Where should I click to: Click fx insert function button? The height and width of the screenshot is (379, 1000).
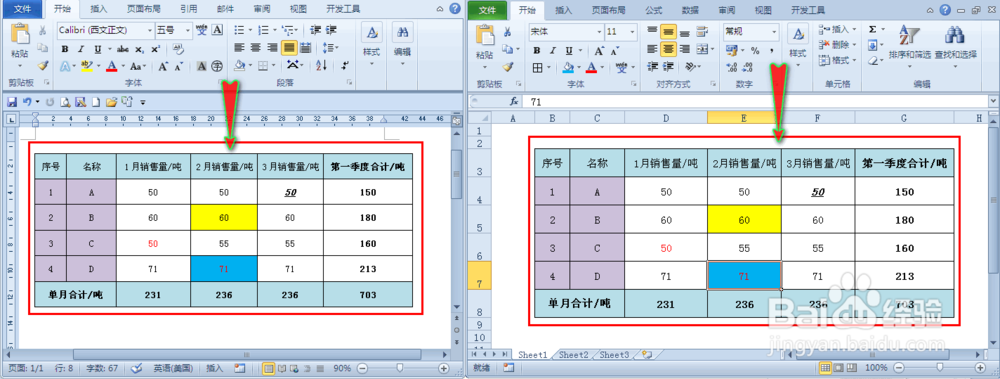tap(514, 101)
